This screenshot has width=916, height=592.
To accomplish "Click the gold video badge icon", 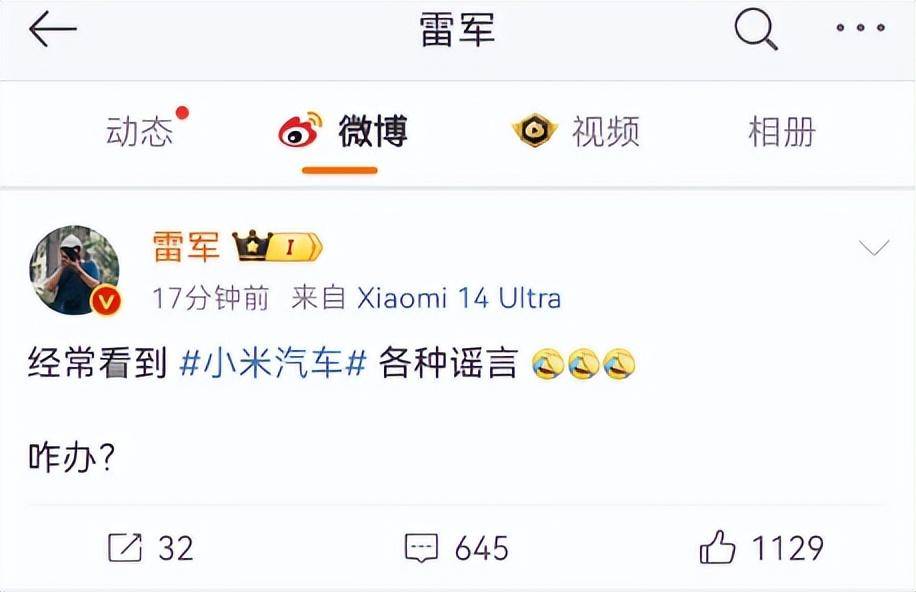I will 535,130.
